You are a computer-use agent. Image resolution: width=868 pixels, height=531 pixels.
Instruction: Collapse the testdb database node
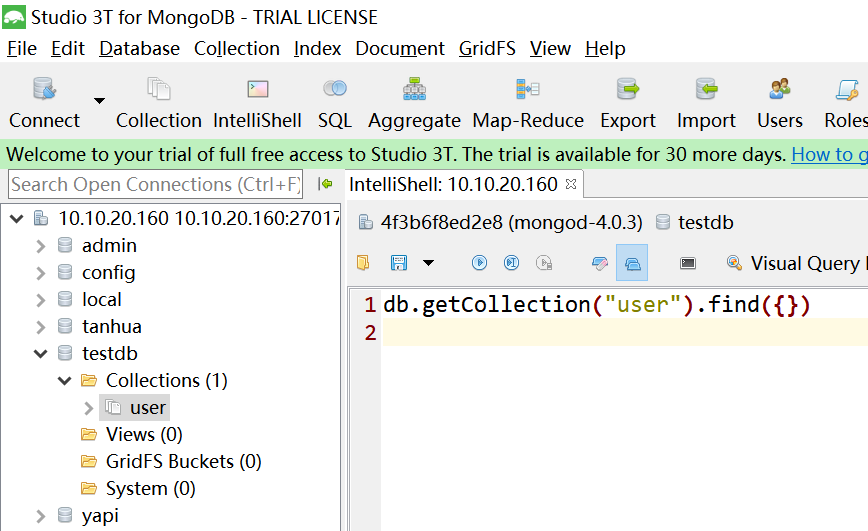[40, 354]
